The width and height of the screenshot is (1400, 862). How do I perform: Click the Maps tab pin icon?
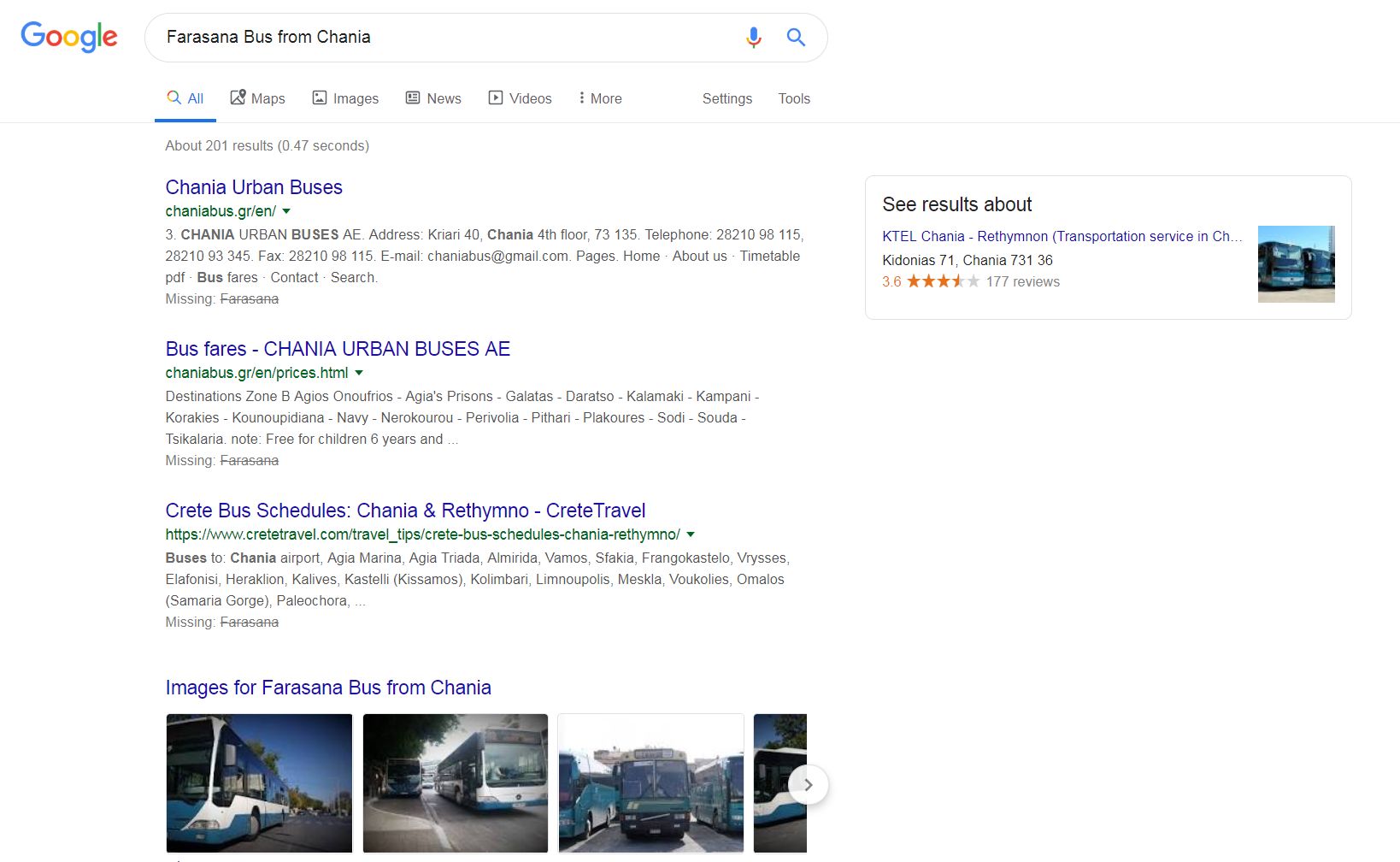pyautogui.click(x=238, y=97)
